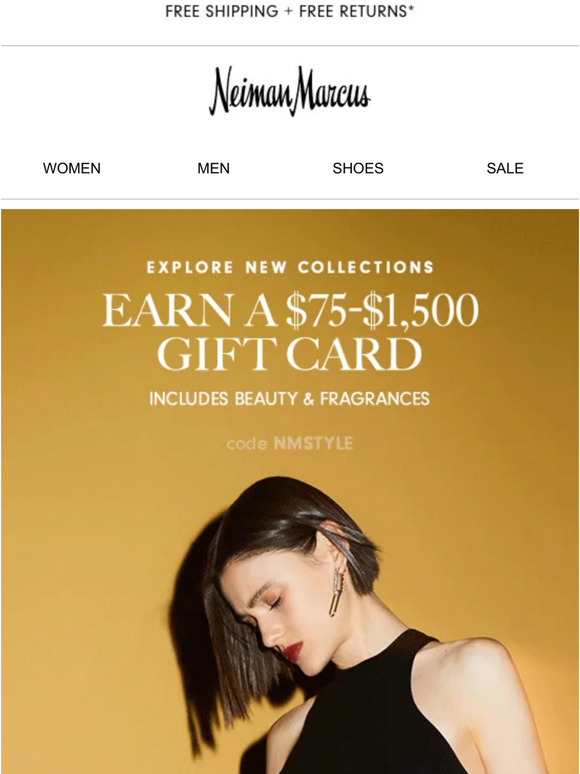Click the GIFT CARD headline line

click(290, 353)
